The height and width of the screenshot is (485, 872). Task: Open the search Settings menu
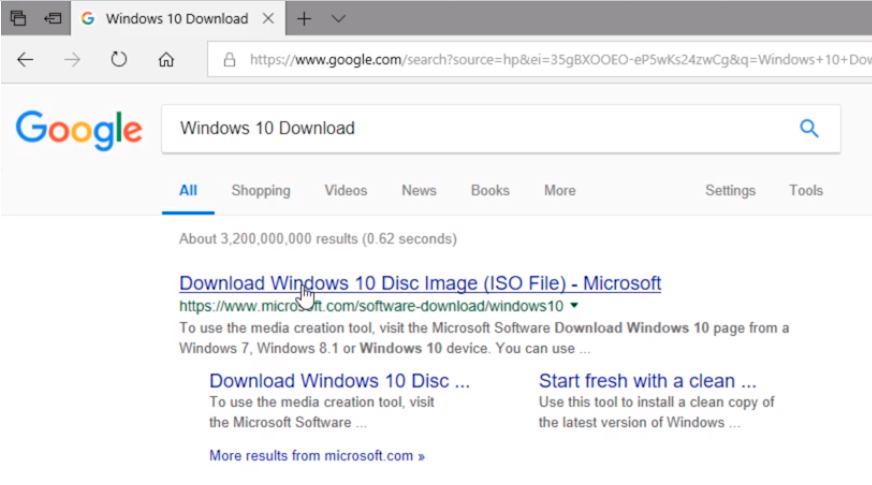(730, 190)
